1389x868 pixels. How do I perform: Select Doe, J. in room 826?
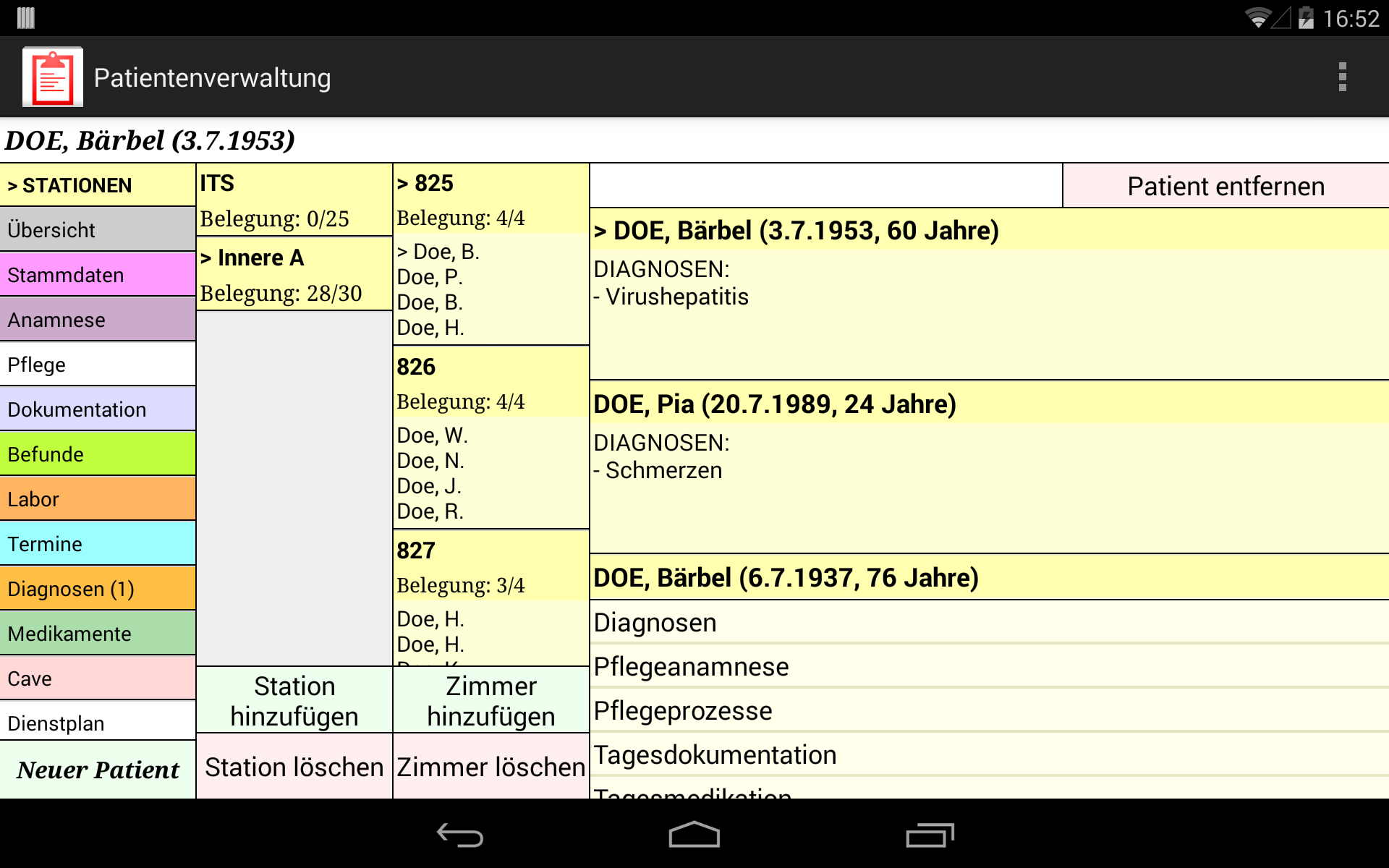(x=429, y=486)
